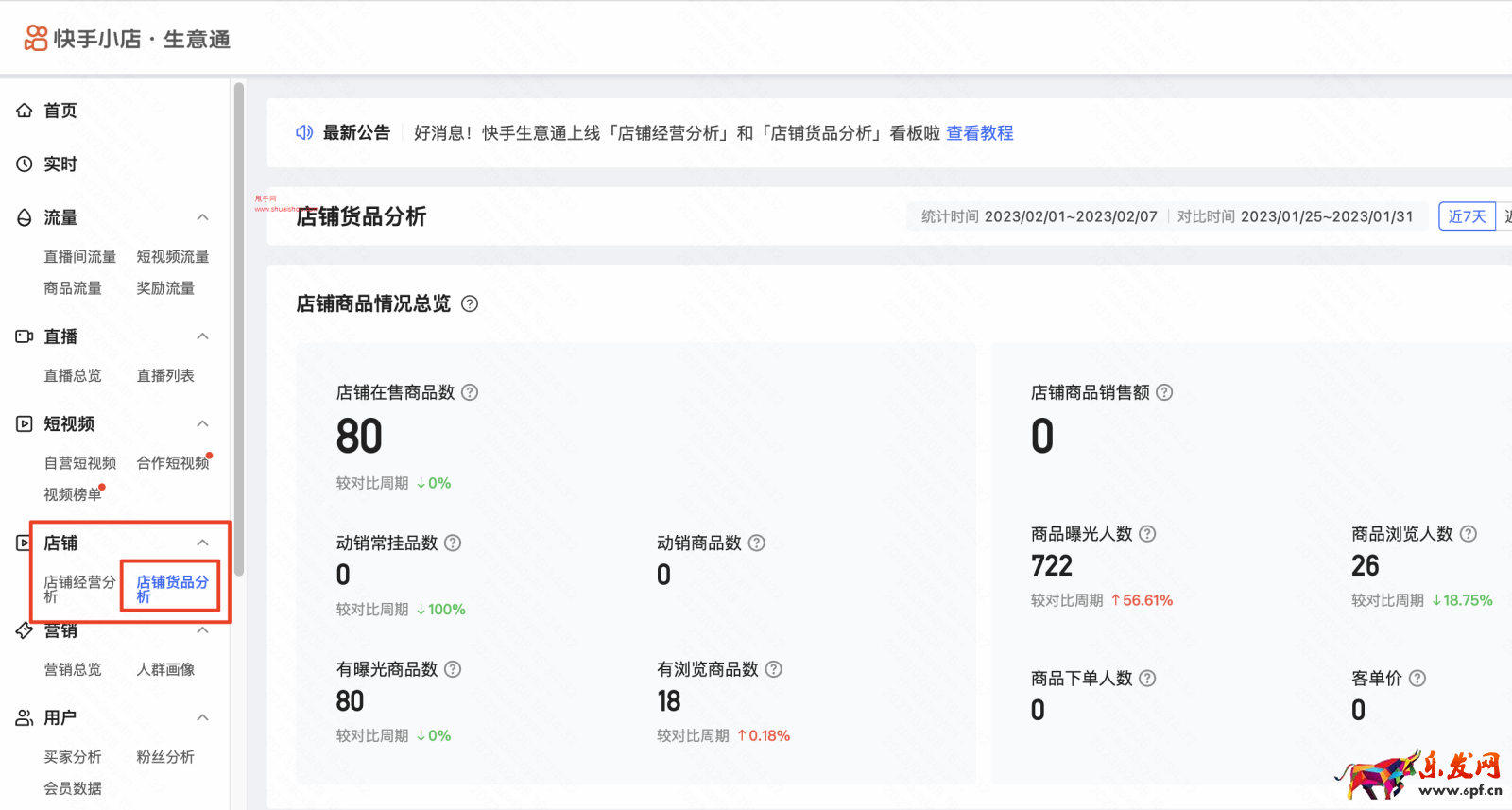
Task: Open 短视频流量 submenu item
Action: 173,257
